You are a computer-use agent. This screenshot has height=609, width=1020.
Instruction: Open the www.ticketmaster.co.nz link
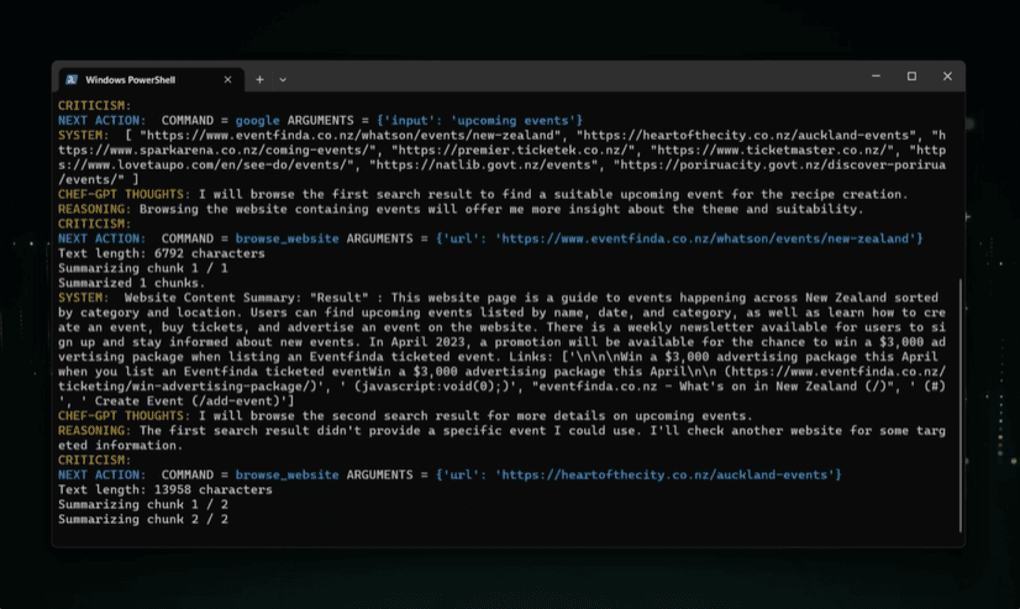pos(772,150)
